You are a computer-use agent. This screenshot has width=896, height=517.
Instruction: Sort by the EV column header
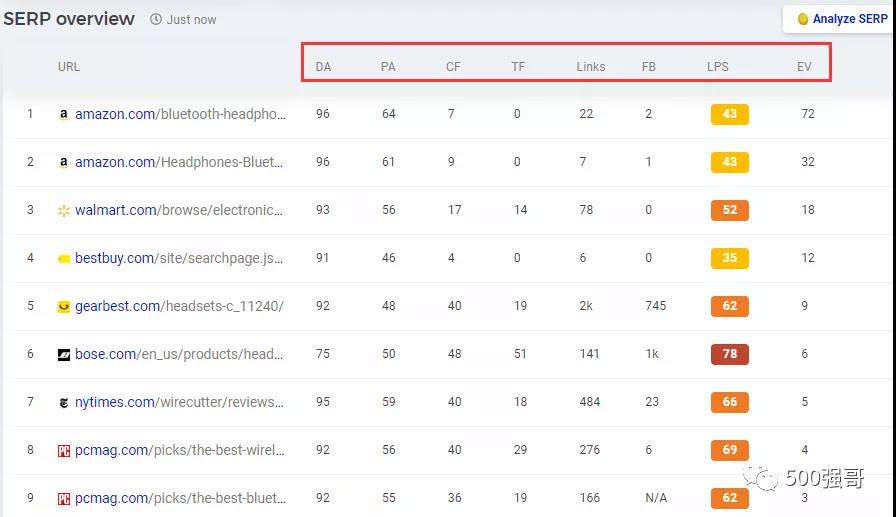coord(804,67)
